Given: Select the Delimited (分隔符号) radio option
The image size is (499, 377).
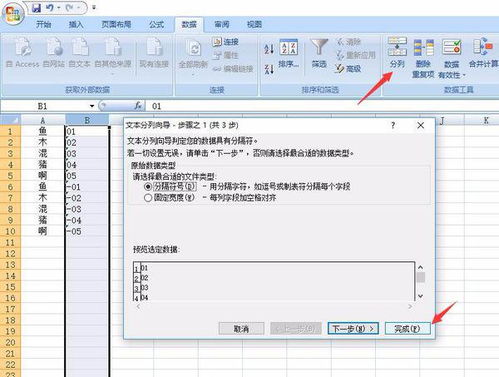Looking at the screenshot, I should pyautogui.click(x=148, y=186).
